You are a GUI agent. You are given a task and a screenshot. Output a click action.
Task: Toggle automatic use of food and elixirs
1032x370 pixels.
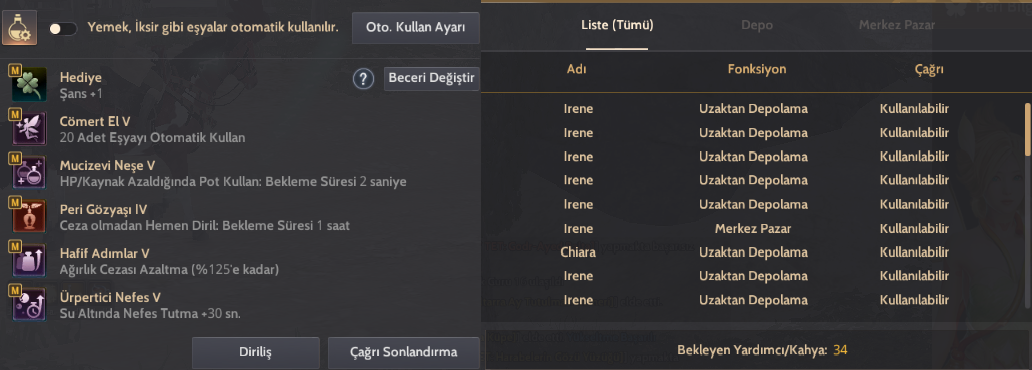click(x=63, y=29)
